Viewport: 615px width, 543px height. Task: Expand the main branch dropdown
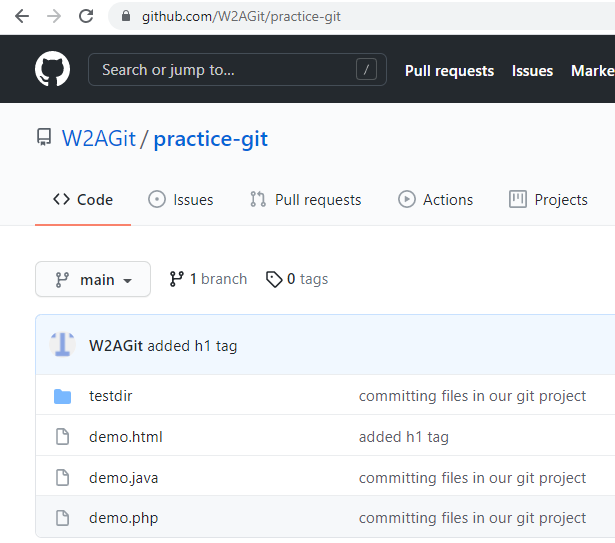(93, 279)
